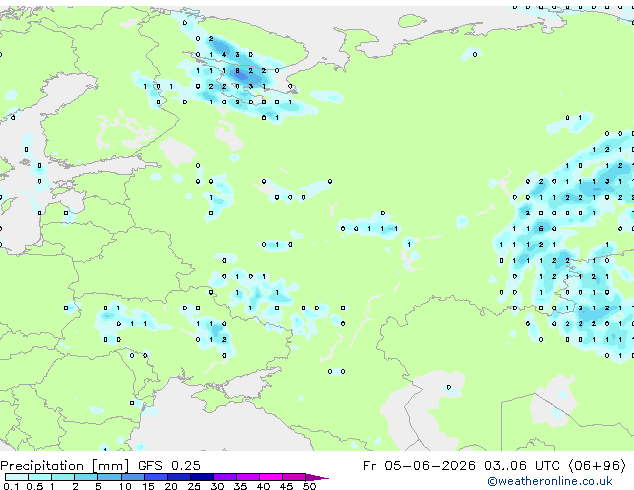Open the weatheronline.co.uk copyright link
The width and height of the screenshot is (634, 490).
coord(550,481)
